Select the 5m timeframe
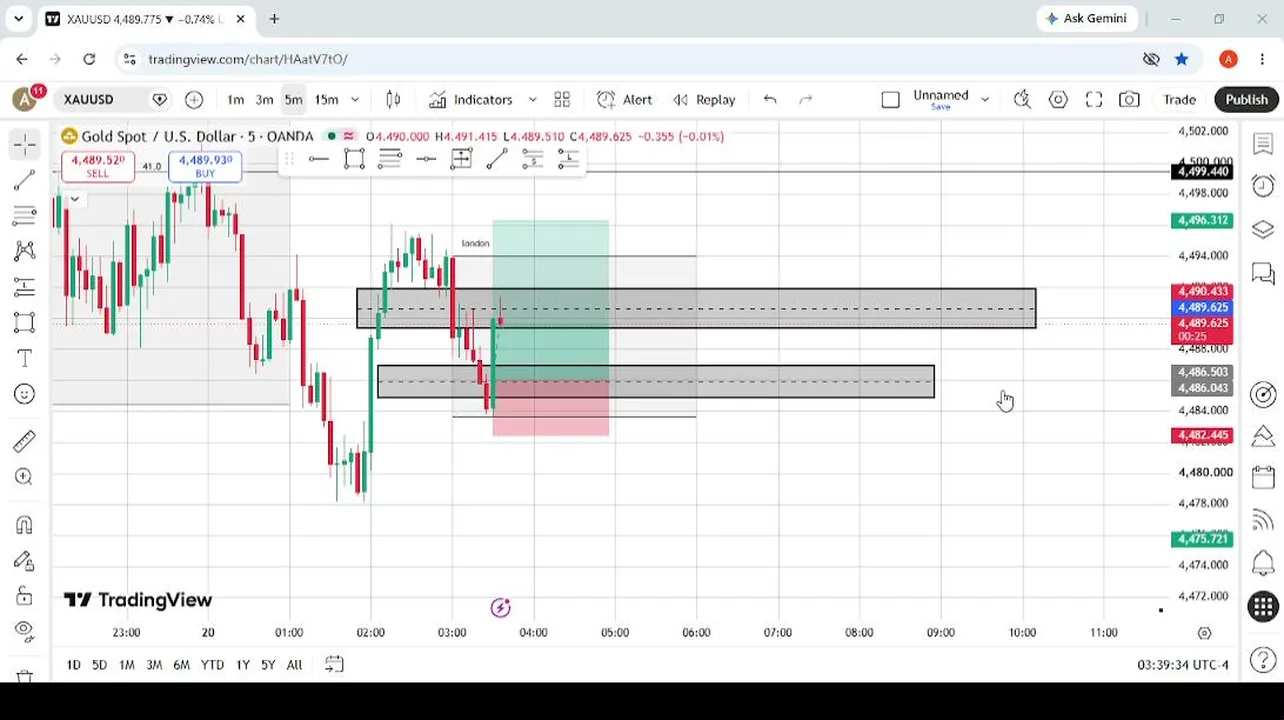Viewport: 1284px width, 720px height. tap(293, 99)
